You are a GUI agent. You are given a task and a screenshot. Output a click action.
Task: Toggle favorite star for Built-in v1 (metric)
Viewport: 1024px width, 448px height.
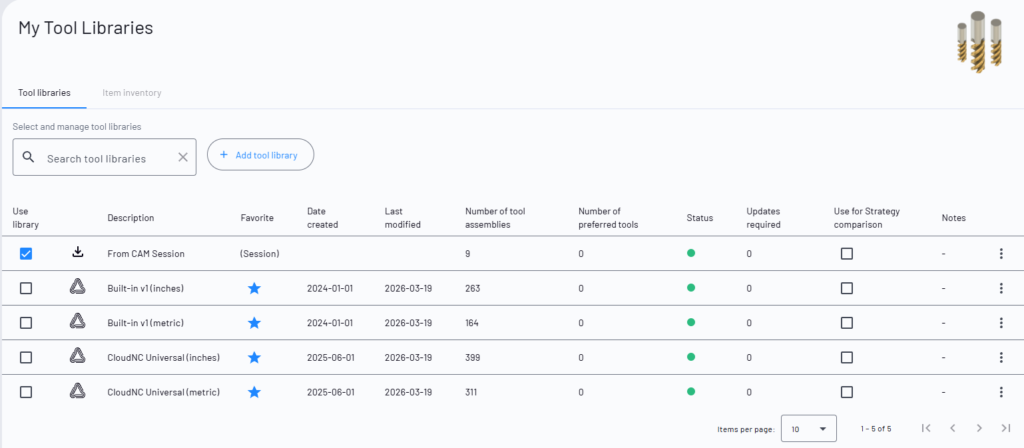tap(254, 323)
